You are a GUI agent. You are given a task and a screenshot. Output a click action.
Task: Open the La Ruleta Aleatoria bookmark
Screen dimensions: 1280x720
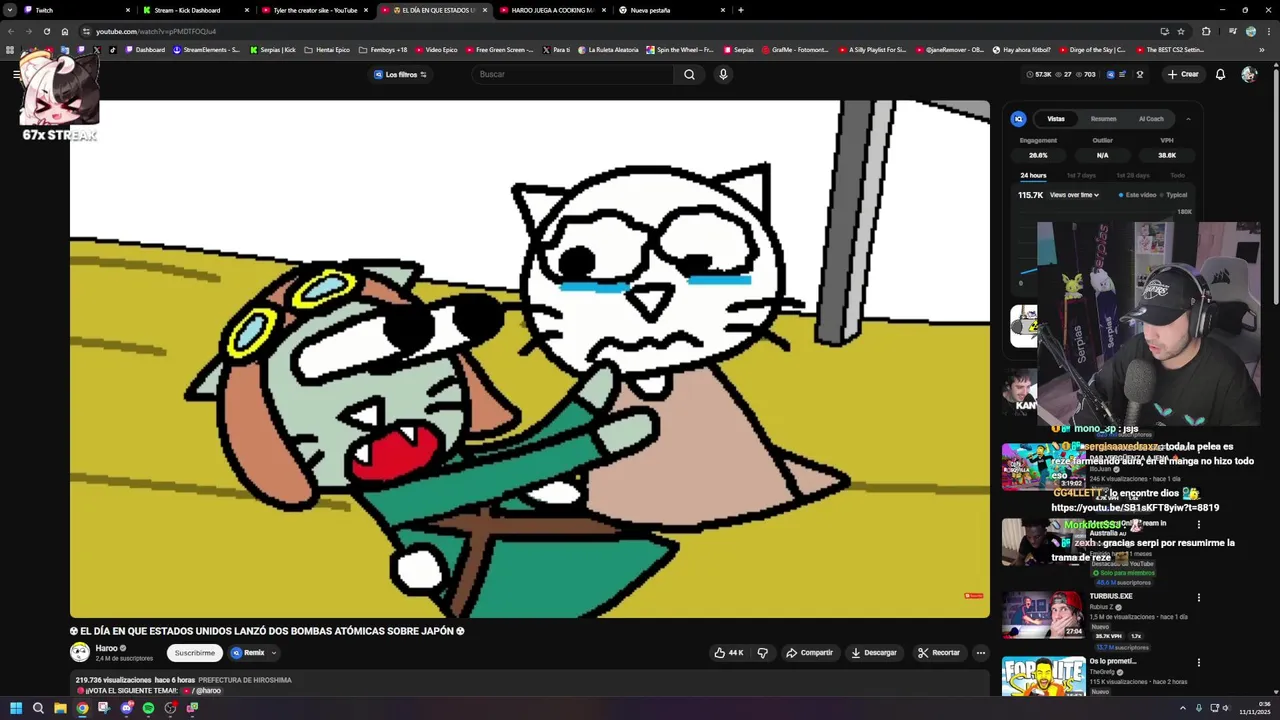609,49
